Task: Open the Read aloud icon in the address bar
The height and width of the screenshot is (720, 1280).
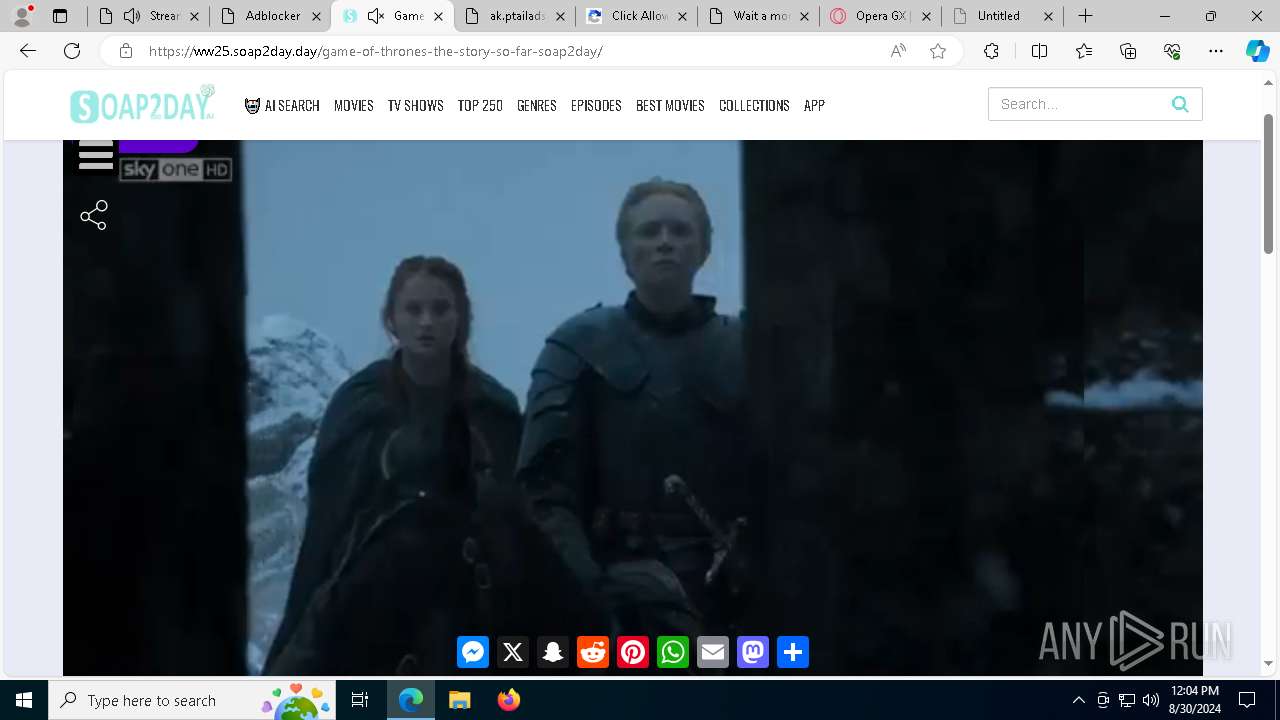Action: point(898,51)
